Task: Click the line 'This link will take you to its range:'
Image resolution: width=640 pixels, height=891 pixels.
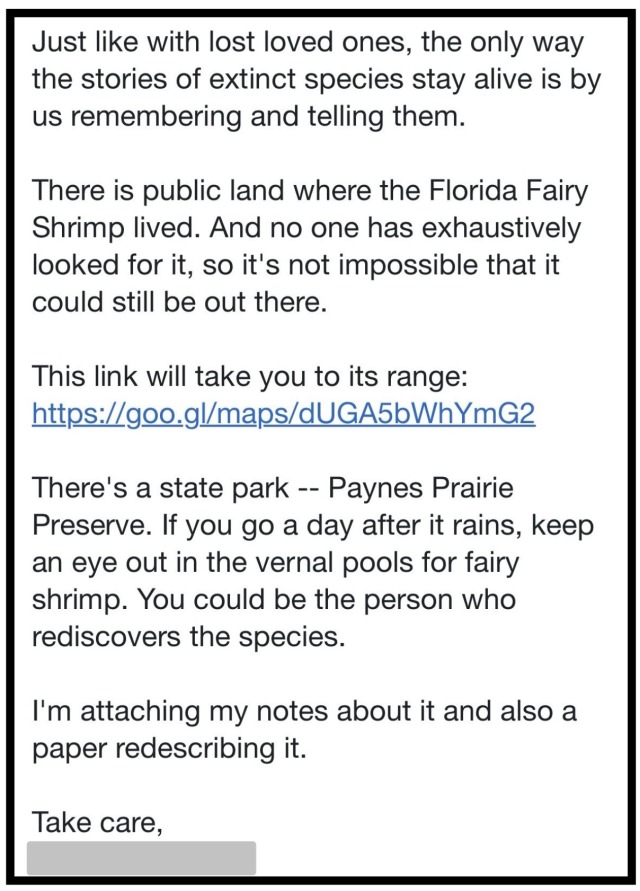Action: 250,376
